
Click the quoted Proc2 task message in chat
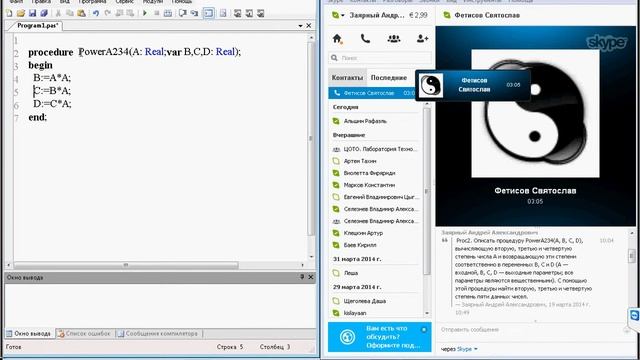pos(524,269)
